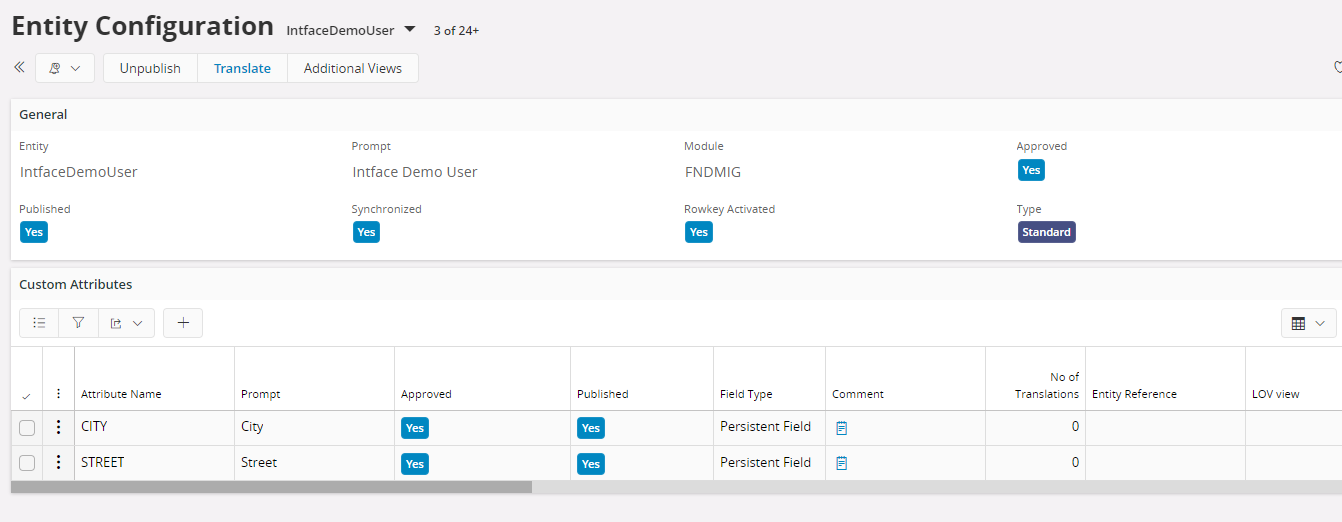This screenshot has width=1342, height=522.
Task: Open the table column layout dropdown
Action: [1308, 323]
